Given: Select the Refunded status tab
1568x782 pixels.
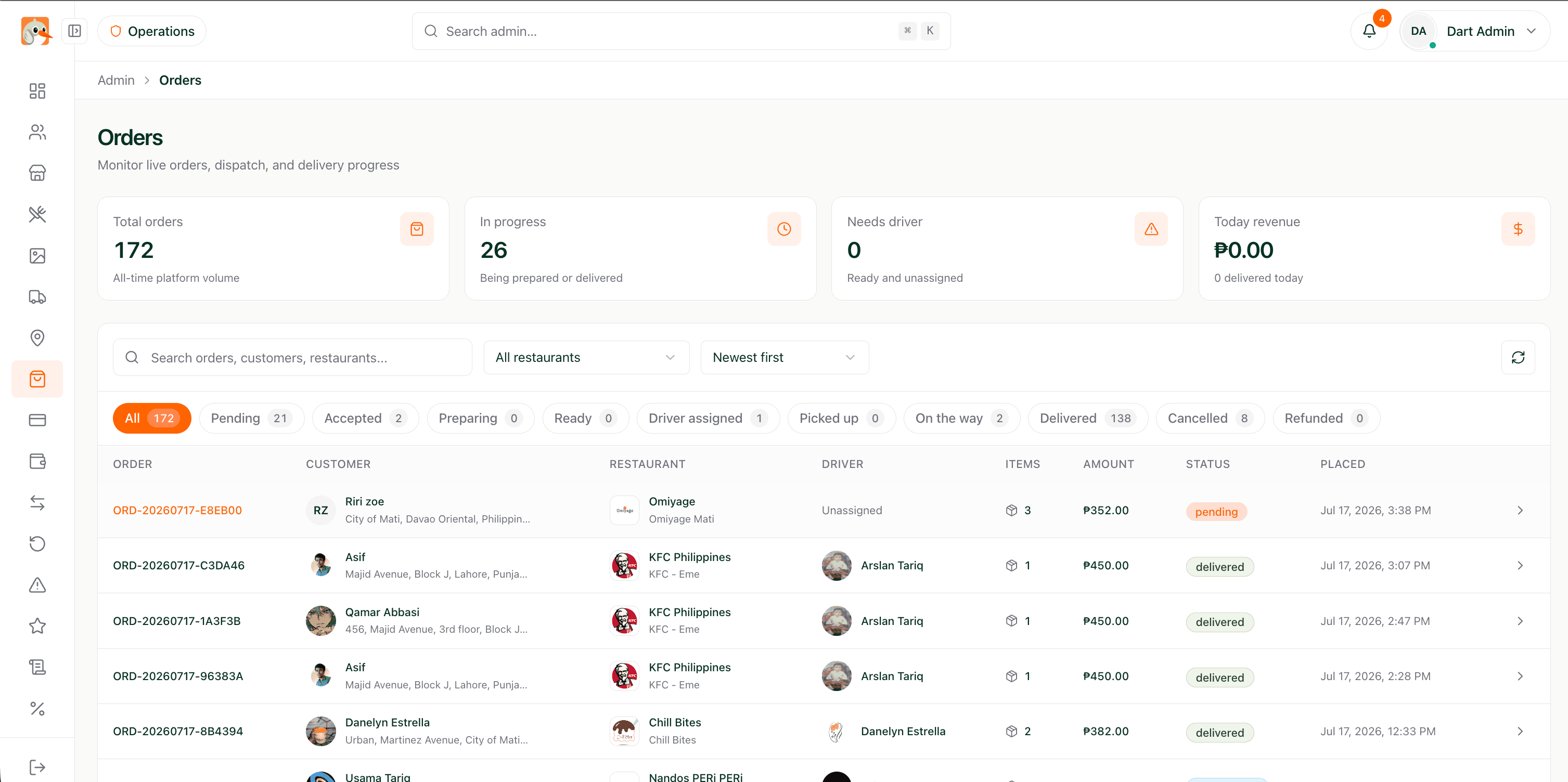Looking at the screenshot, I should pos(1326,418).
